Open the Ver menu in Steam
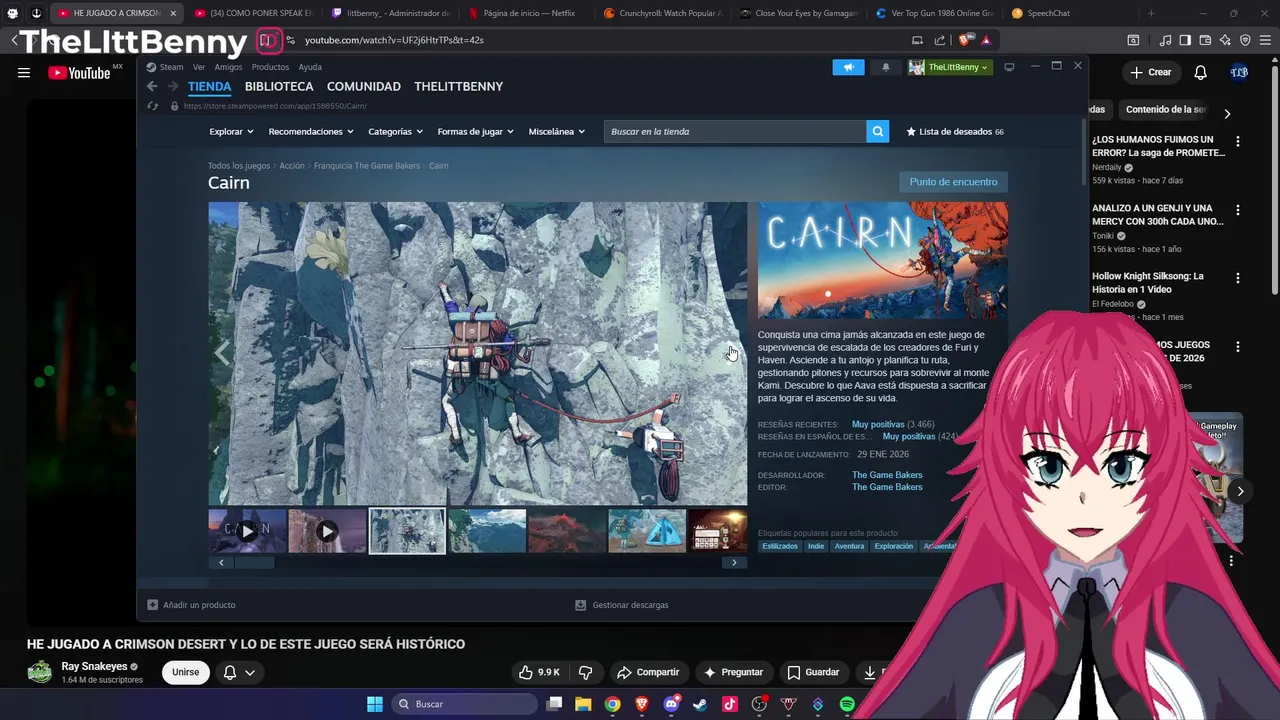The image size is (1280, 720). (199, 67)
